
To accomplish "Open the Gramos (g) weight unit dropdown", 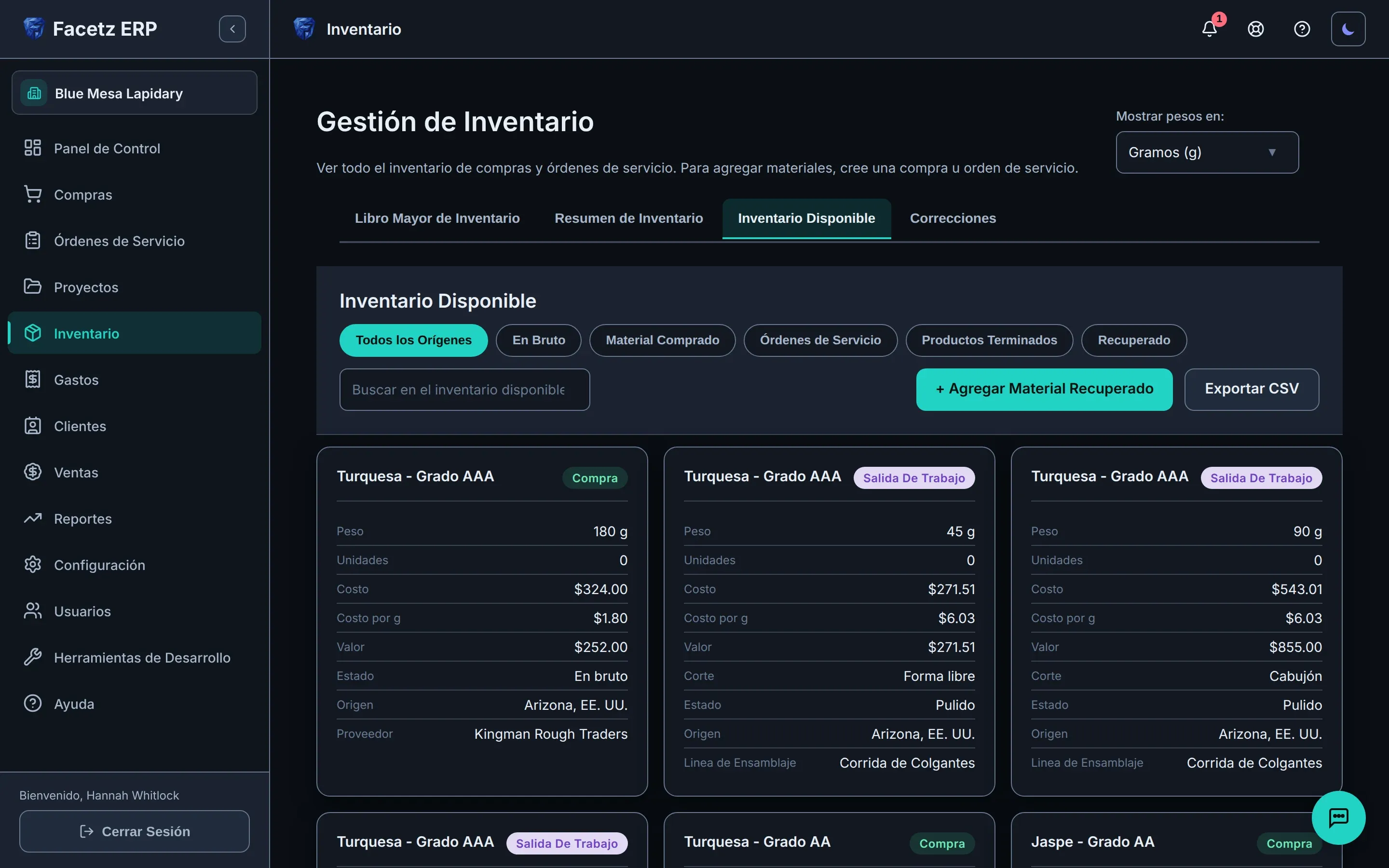I will 1207,152.
